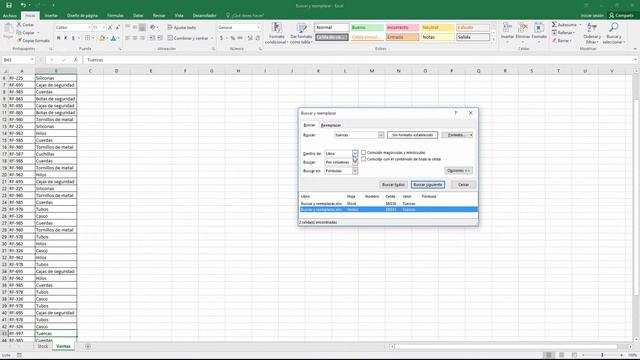
Task: Copy the selection with Copiar
Action: click(26, 33)
